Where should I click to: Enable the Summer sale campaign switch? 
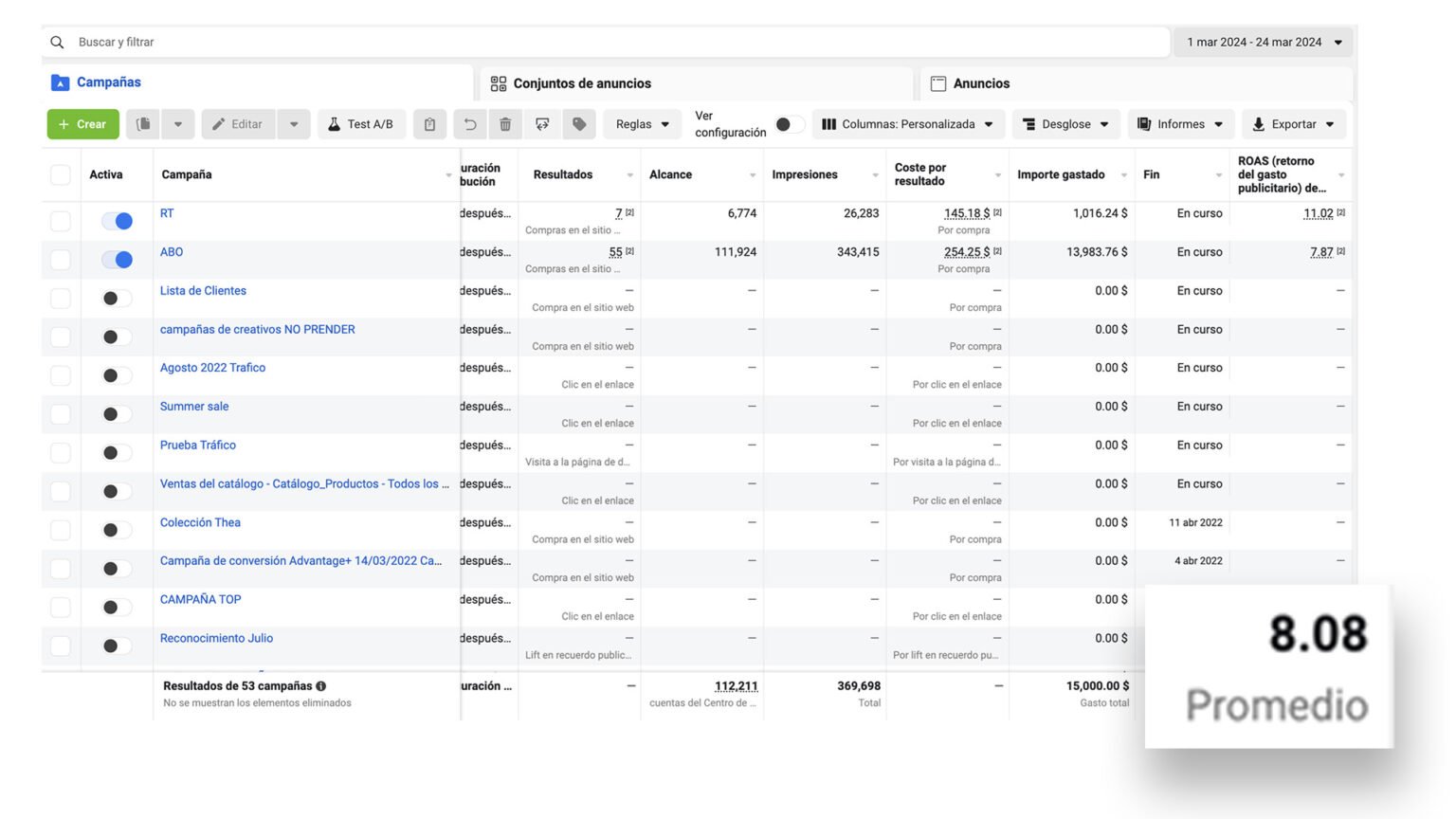tap(117, 414)
